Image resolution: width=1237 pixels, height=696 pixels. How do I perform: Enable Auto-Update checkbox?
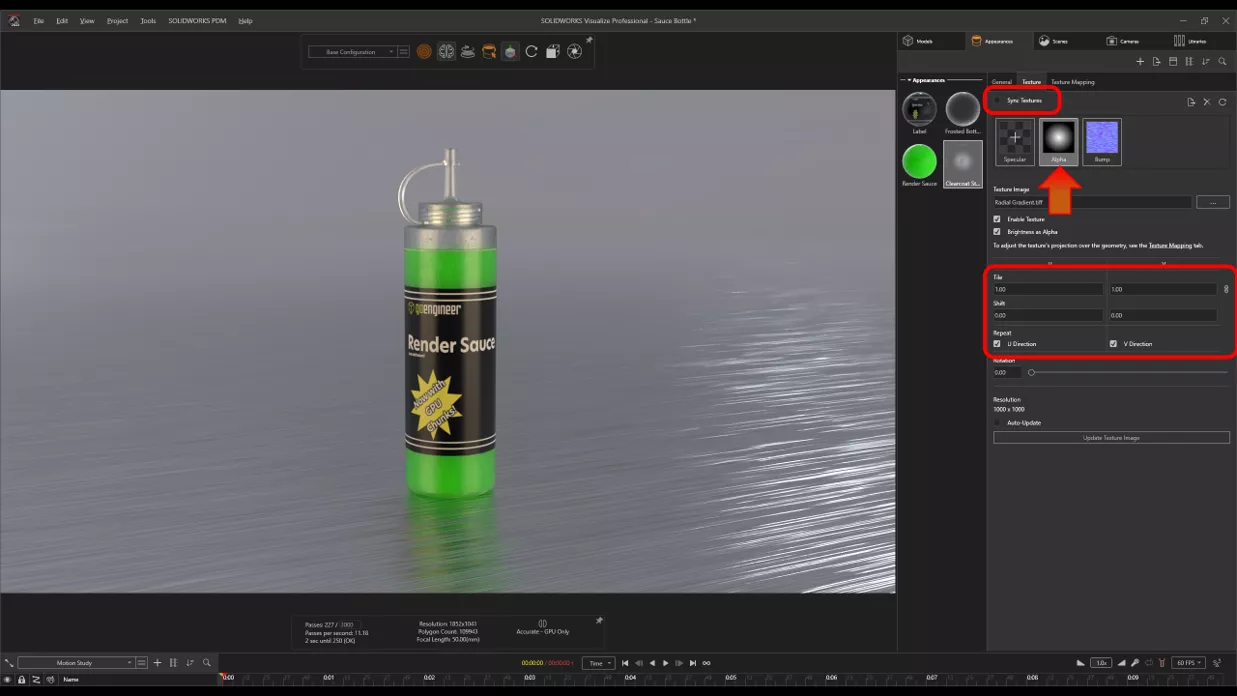pos(998,423)
